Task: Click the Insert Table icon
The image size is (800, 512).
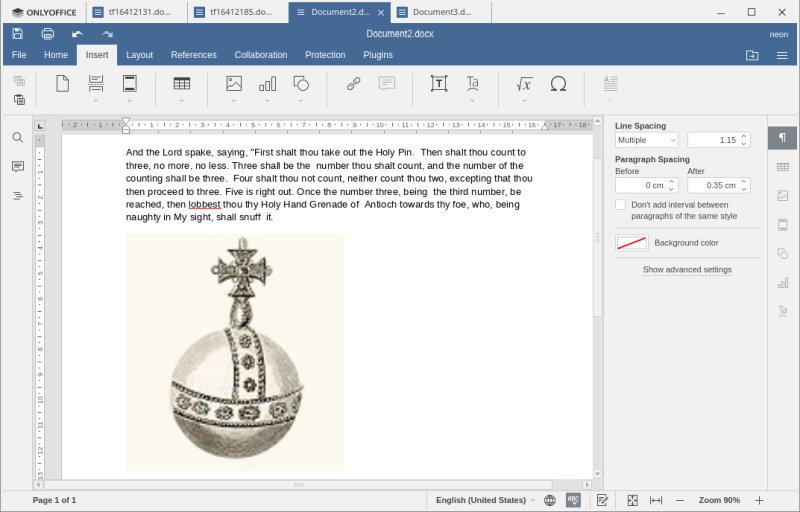Action: click(182, 84)
